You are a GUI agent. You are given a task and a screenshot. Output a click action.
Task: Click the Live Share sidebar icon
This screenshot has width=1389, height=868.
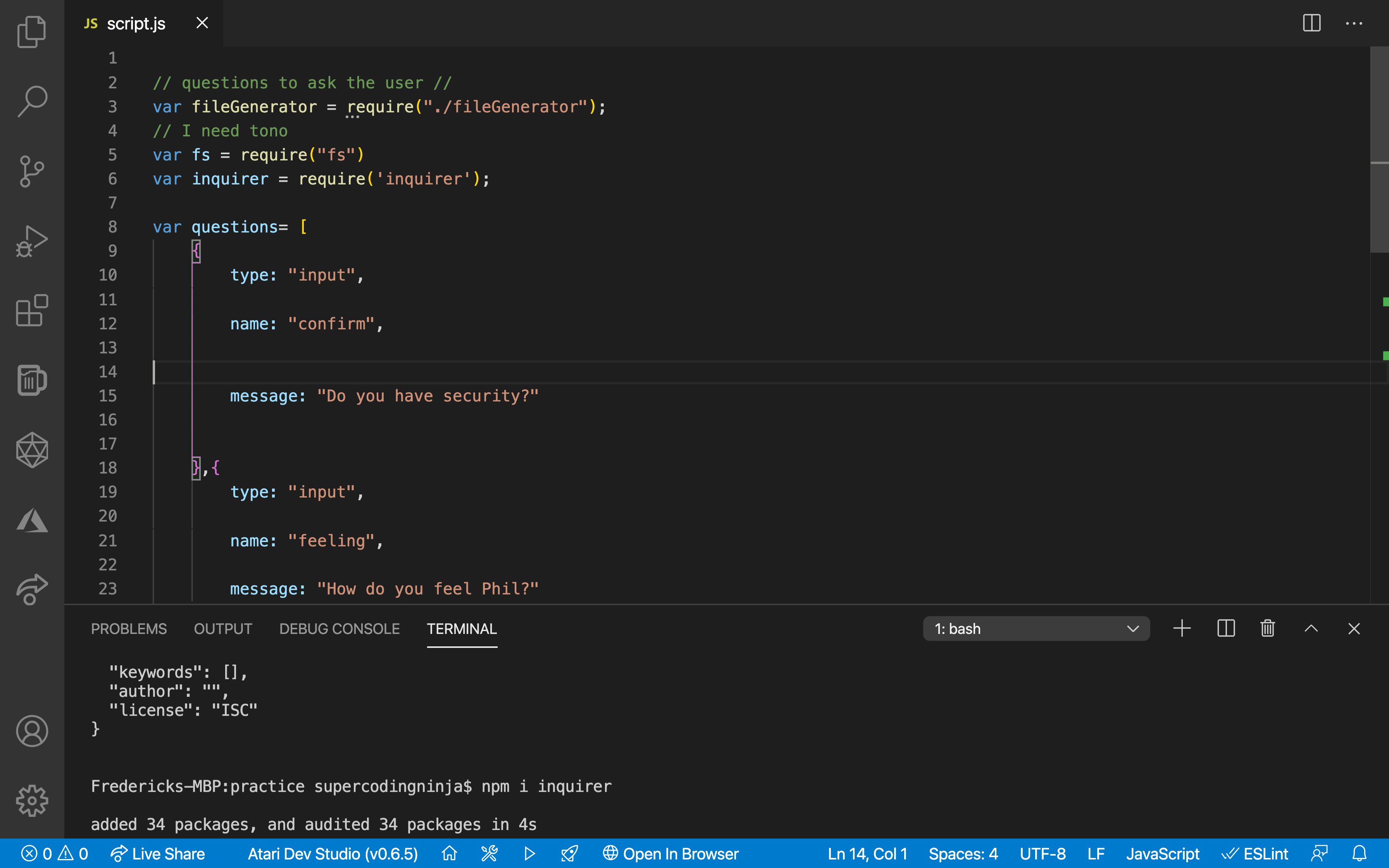coord(31,589)
